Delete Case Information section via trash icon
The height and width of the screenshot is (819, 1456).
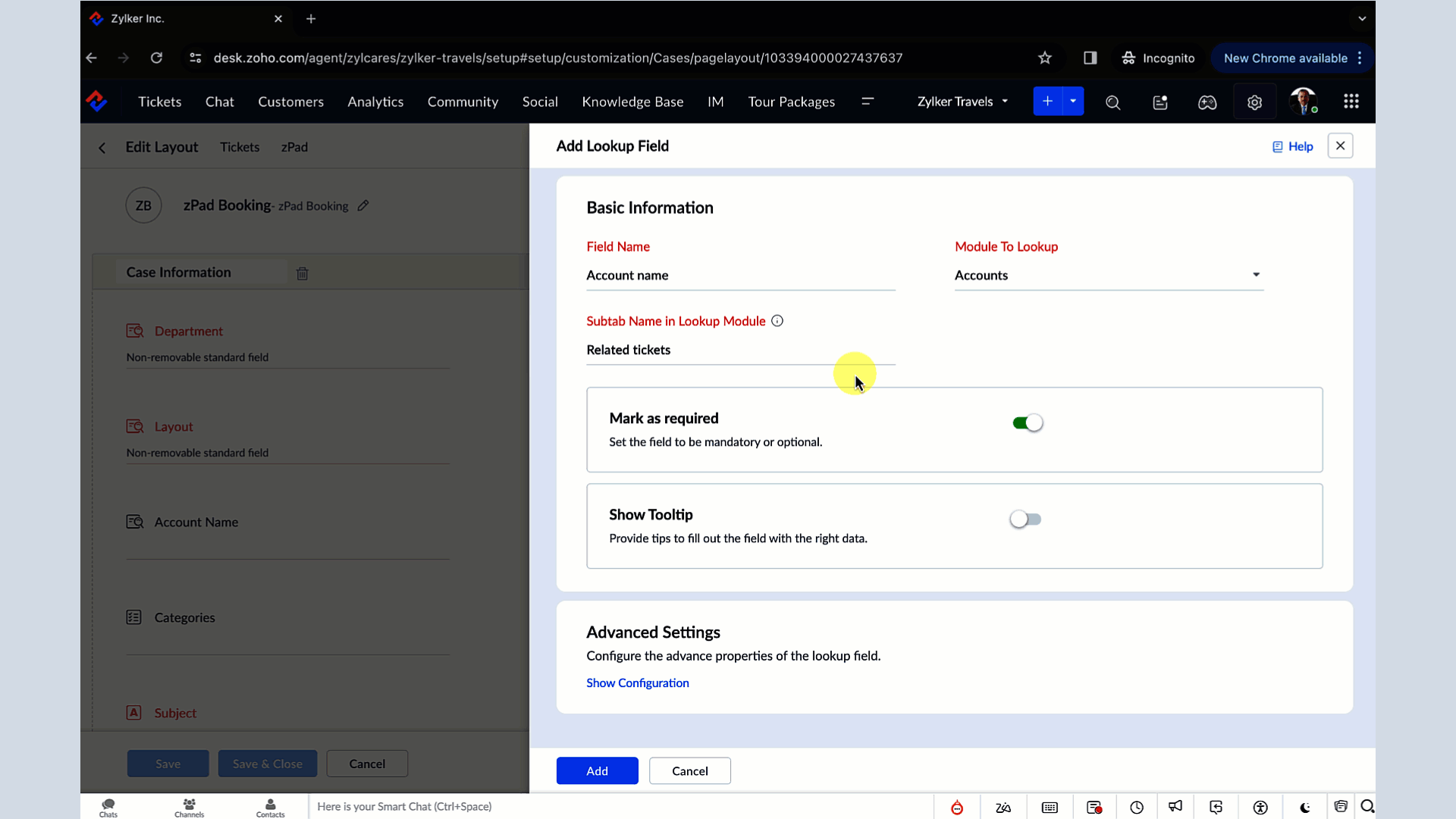302,274
